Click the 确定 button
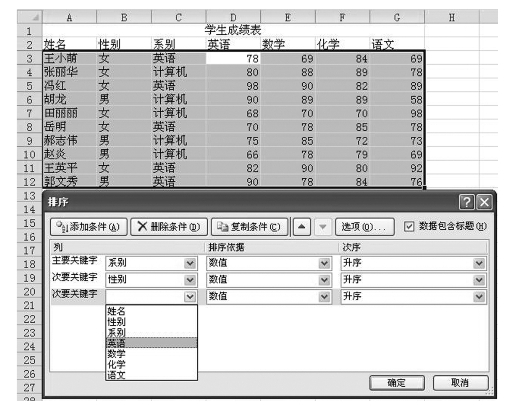 397,383
